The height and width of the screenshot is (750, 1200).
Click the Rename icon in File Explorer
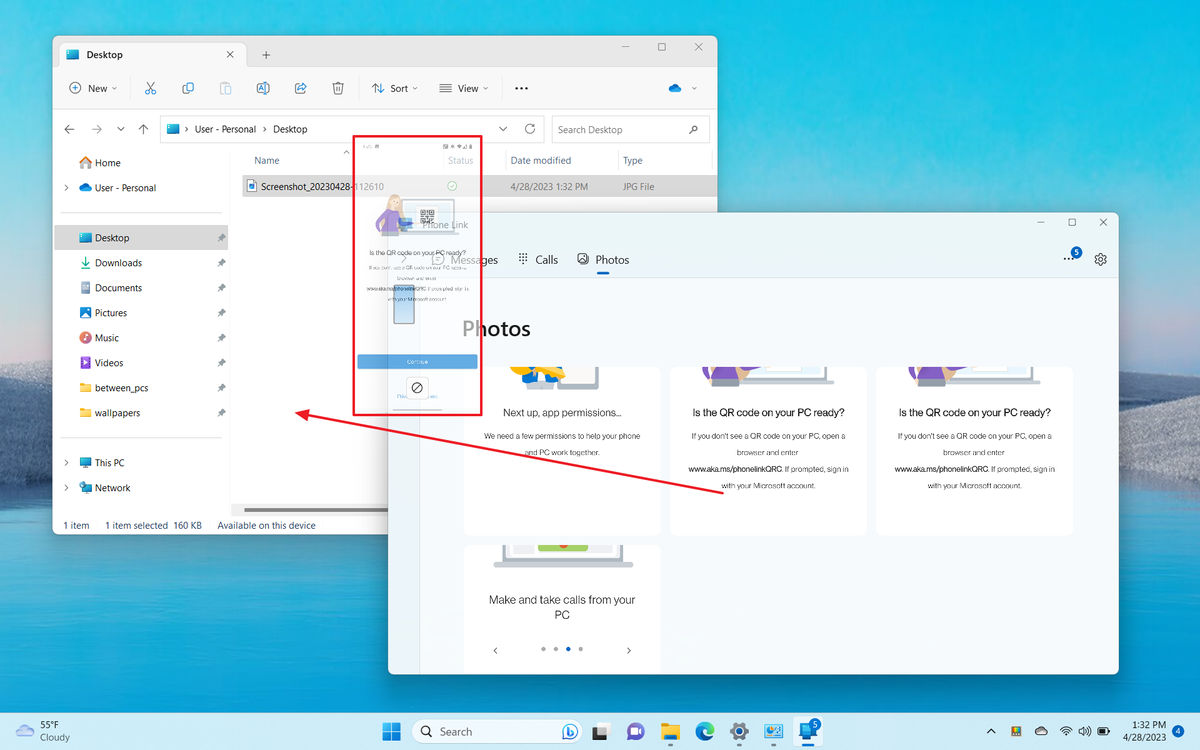[x=262, y=88]
